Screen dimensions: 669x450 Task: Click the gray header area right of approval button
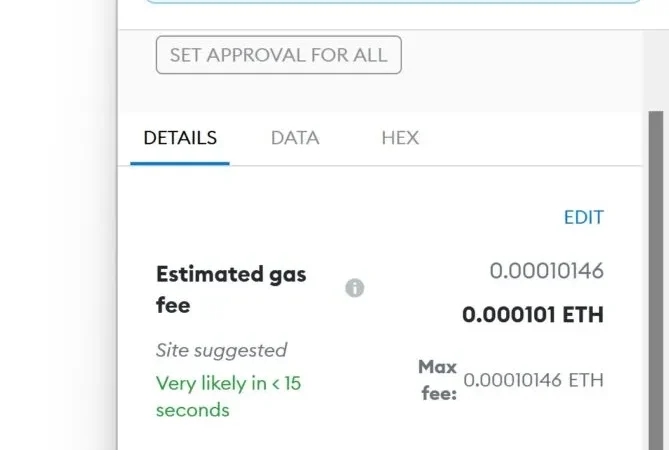pos(521,70)
